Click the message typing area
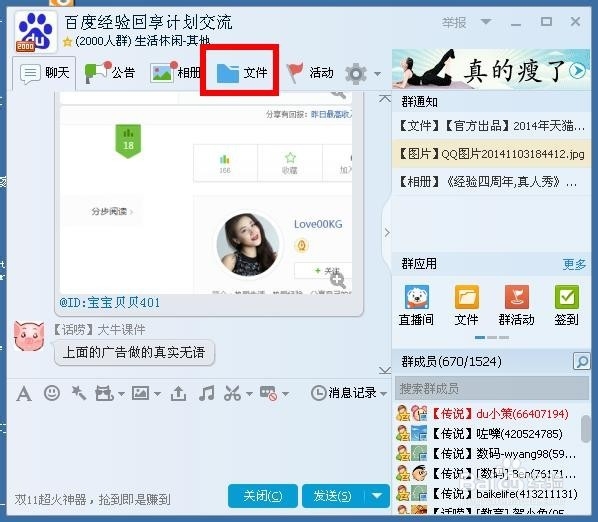 coord(198,442)
